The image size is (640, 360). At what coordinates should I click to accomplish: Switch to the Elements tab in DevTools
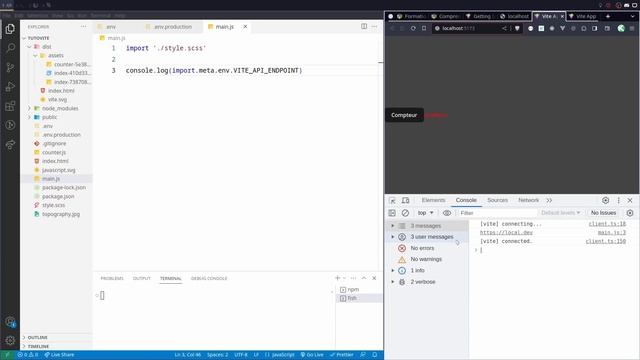[433, 200]
